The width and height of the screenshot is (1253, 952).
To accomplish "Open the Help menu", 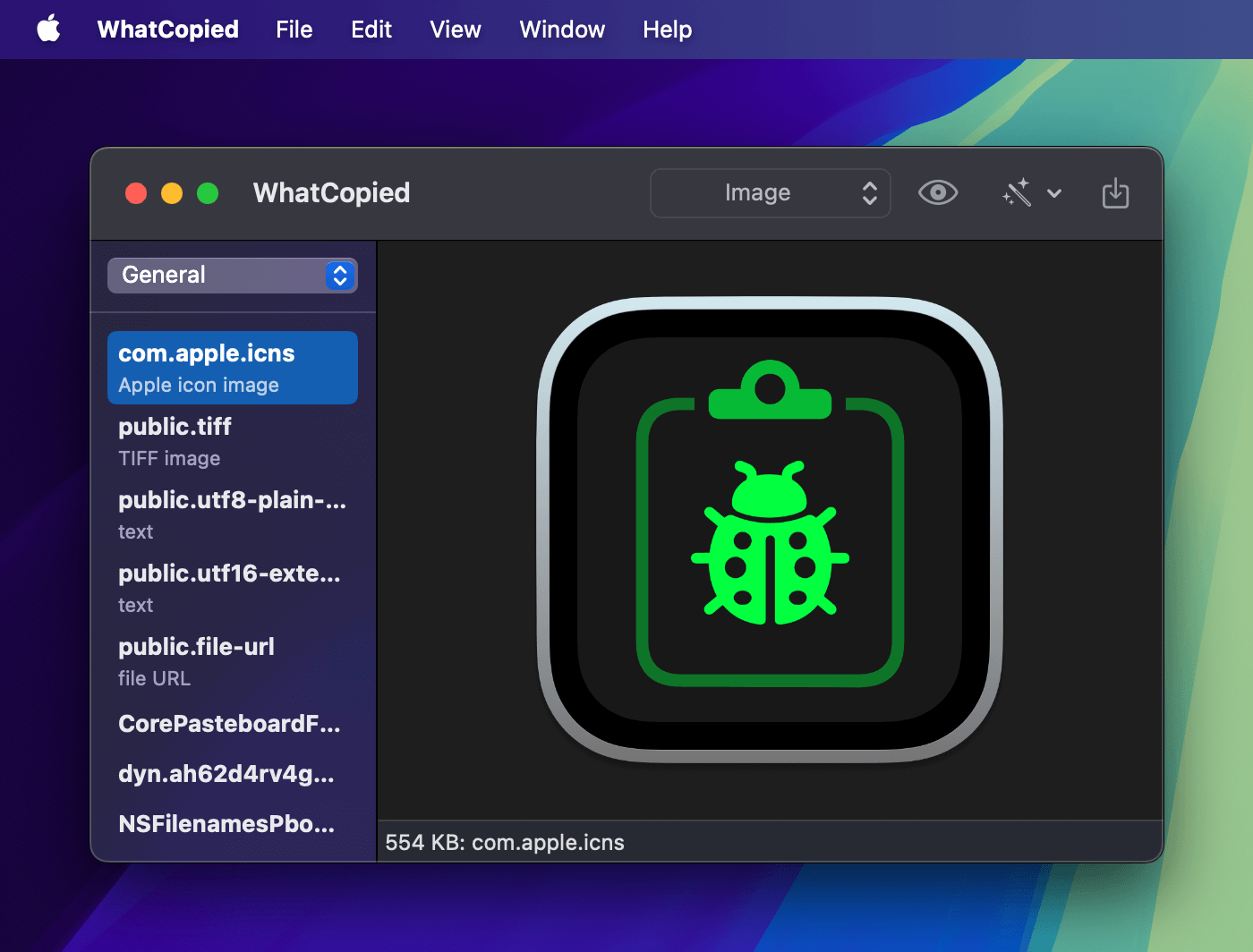I will coord(668,30).
